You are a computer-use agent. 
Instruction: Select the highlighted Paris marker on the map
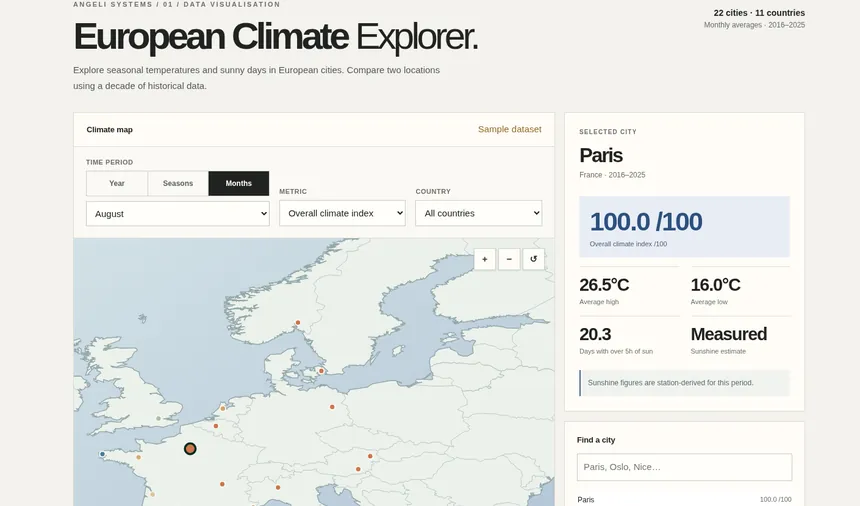(x=190, y=449)
